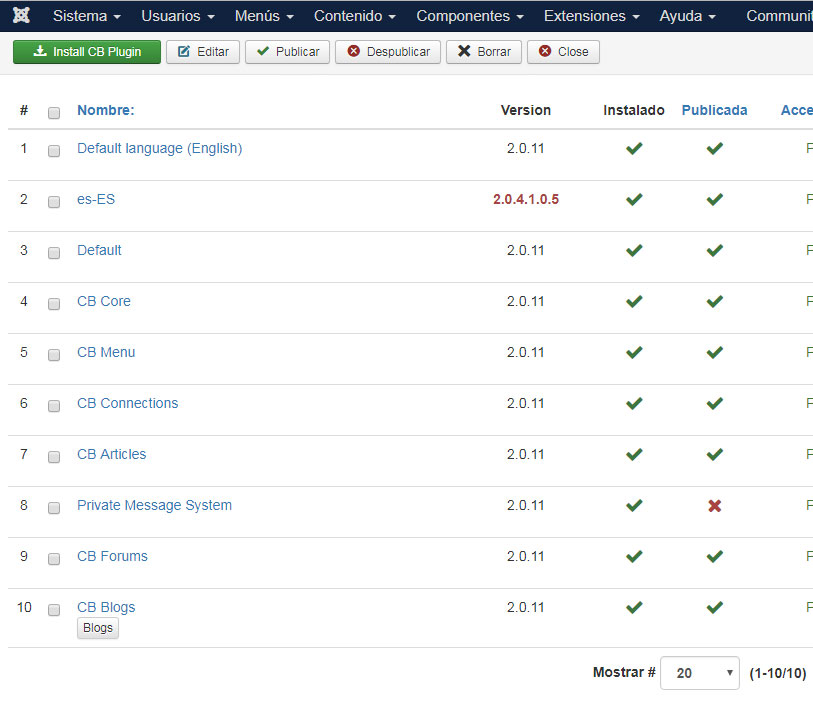Click the Instalado column header
This screenshot has height=726, width=813.
634,110
